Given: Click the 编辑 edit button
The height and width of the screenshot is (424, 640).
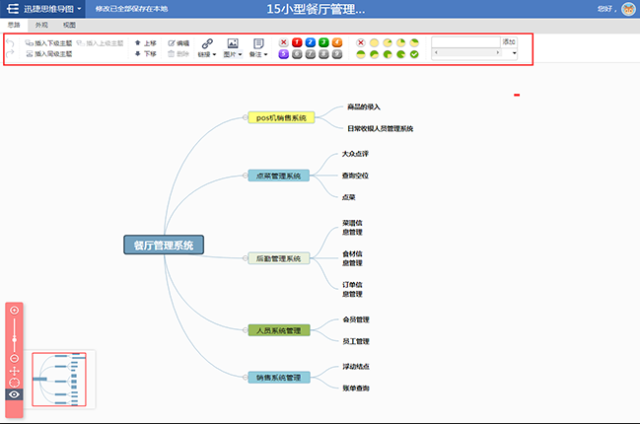Looking at the screenshot, I should pyautogui.click(x=179, y=43).
